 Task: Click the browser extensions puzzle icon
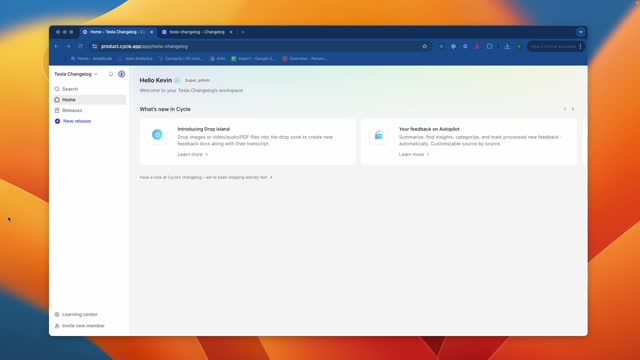coord(489,47)
